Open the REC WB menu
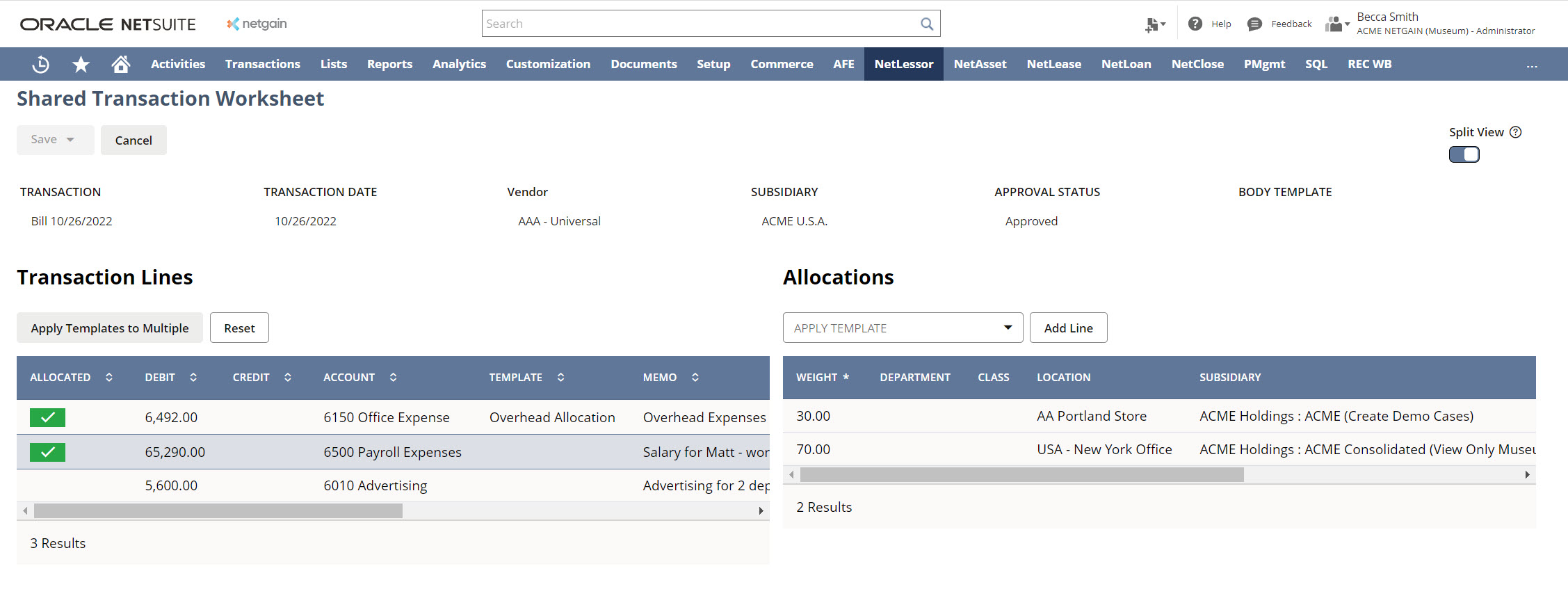This screenshot has width=1568, height=612. [x=1370, y=64]
